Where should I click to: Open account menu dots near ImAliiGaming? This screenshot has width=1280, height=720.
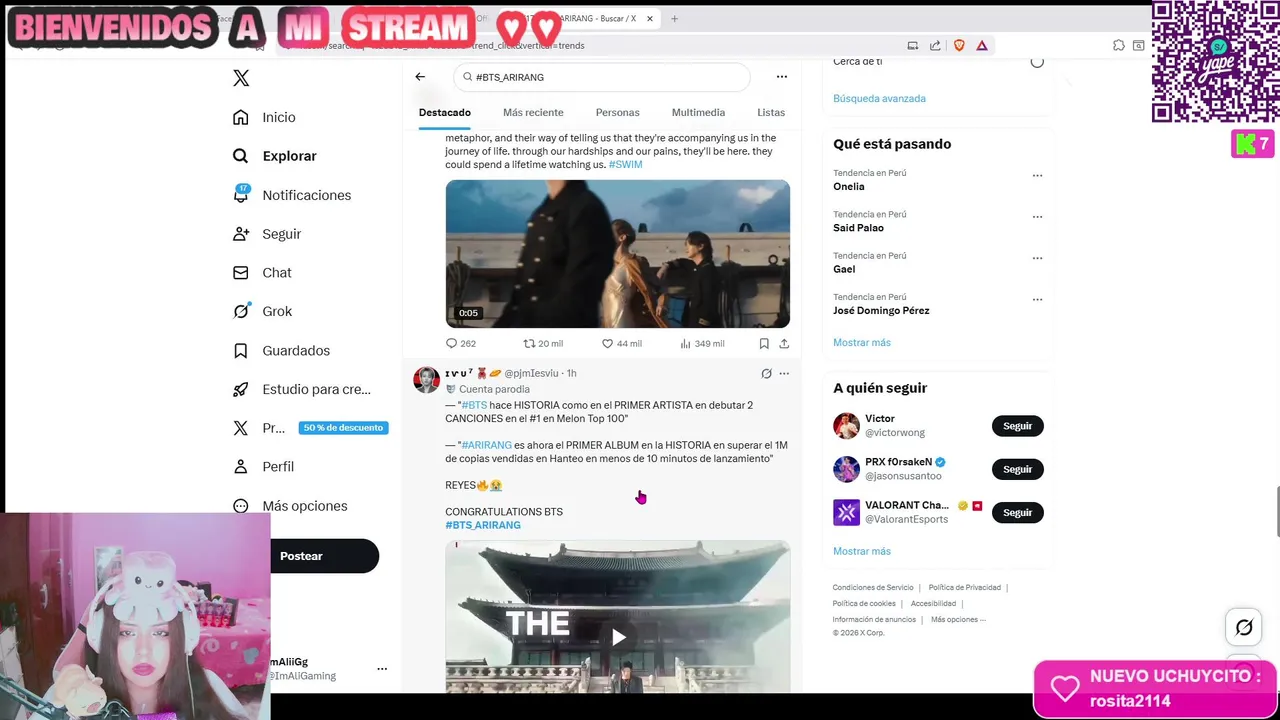tap(382, 668)
